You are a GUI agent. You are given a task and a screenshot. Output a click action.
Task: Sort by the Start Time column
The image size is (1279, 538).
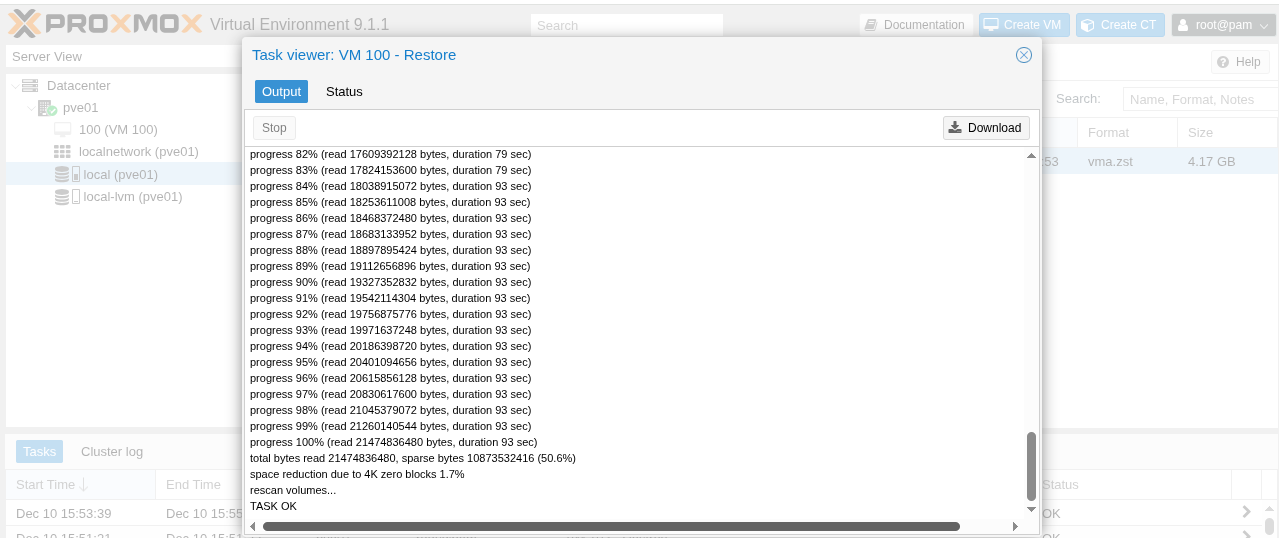(81, 485)
